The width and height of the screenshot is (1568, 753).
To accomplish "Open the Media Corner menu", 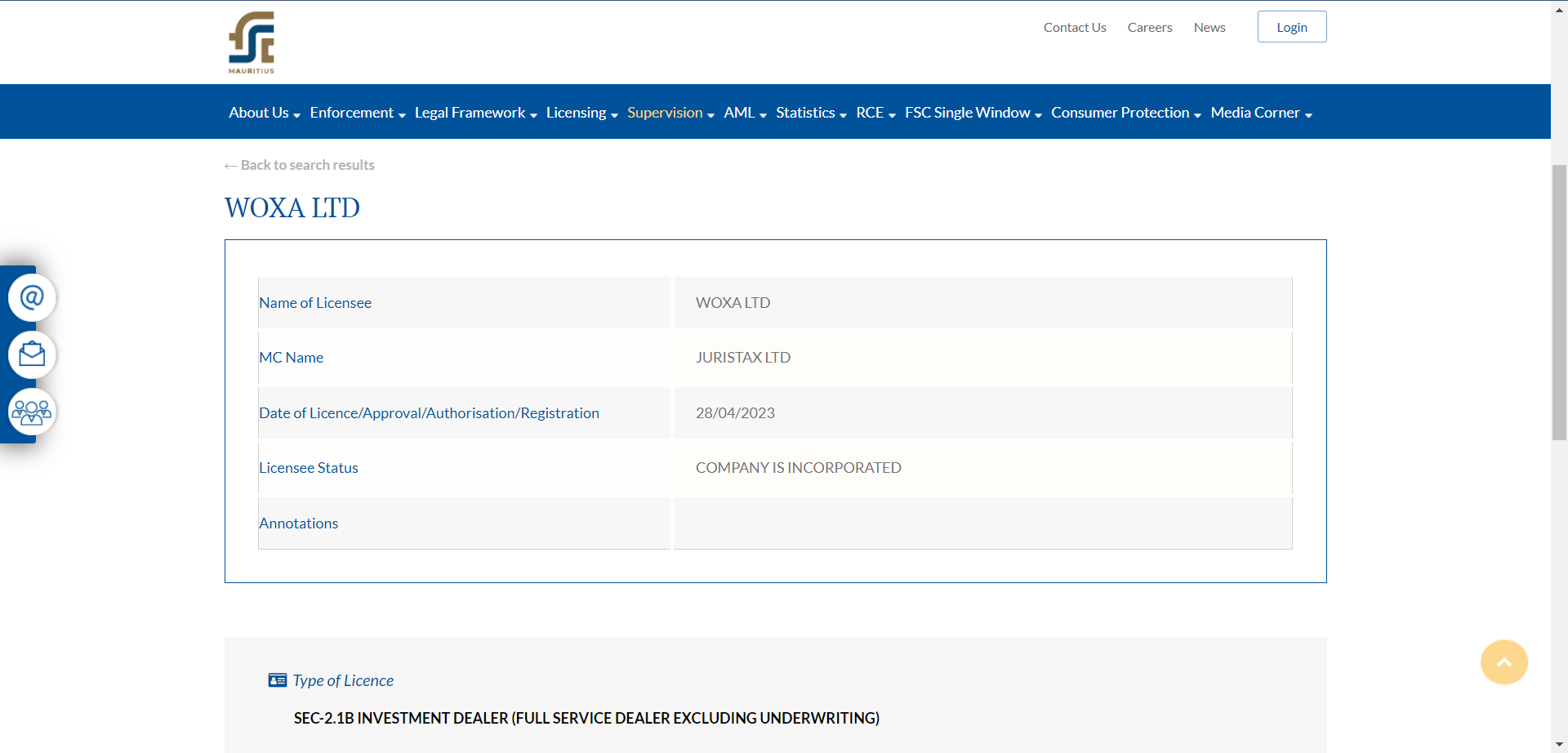I will (1262, 113).
